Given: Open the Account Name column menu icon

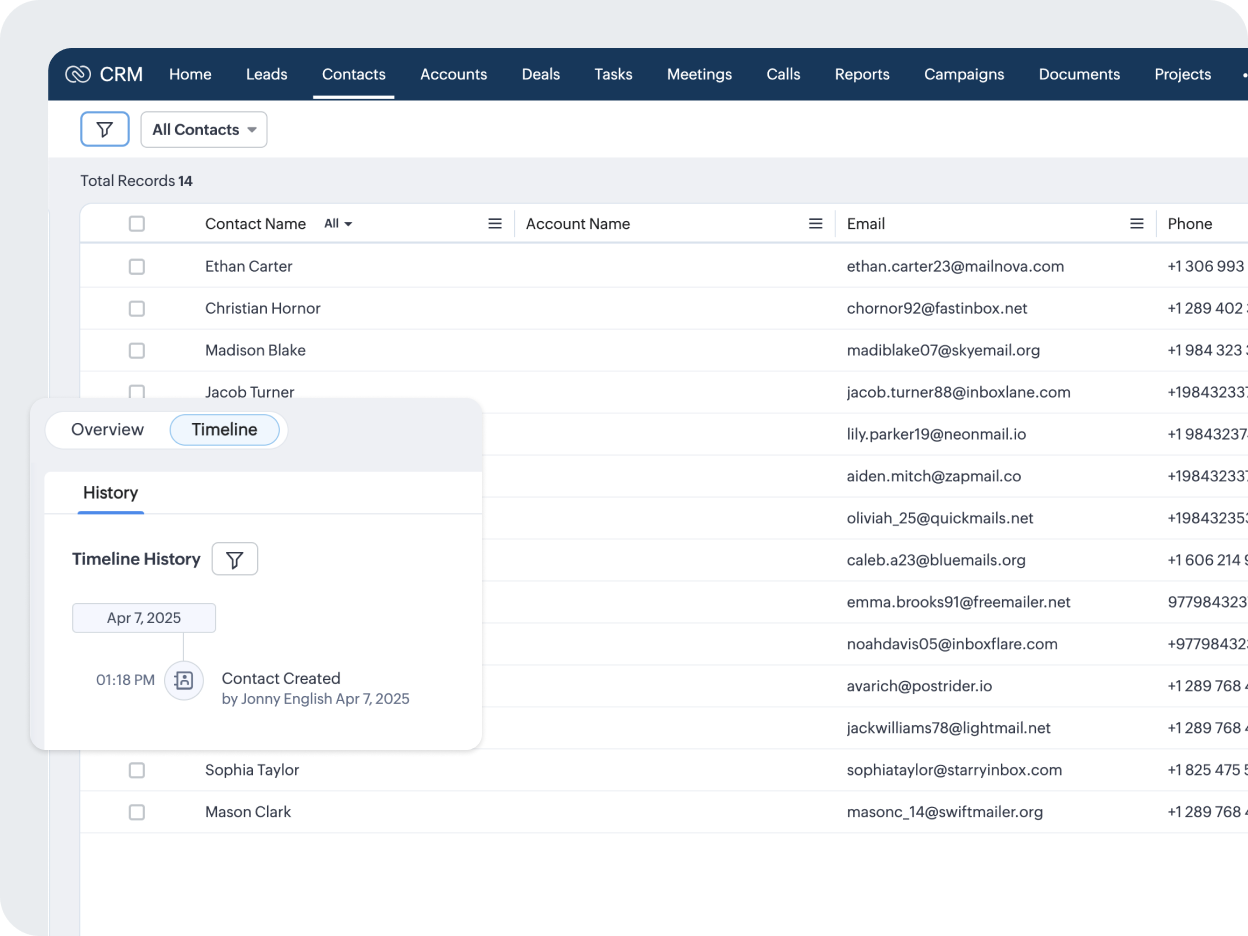Looking at the screenshot, I should click(816, 224).
